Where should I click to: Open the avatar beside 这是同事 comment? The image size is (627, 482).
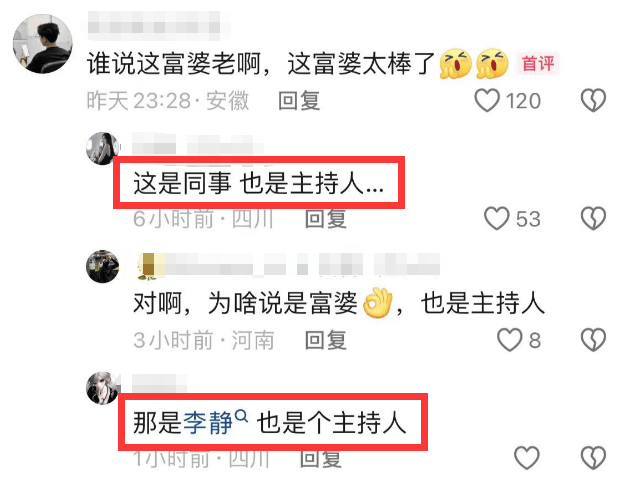pos(103,148)
